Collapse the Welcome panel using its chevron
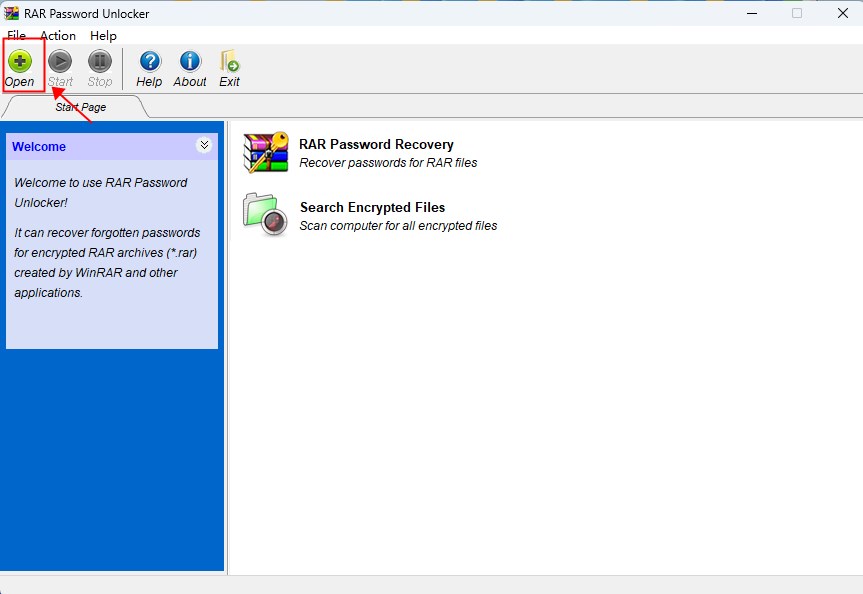This screenshot has width=863, height=594. click(x=204, y=145)
